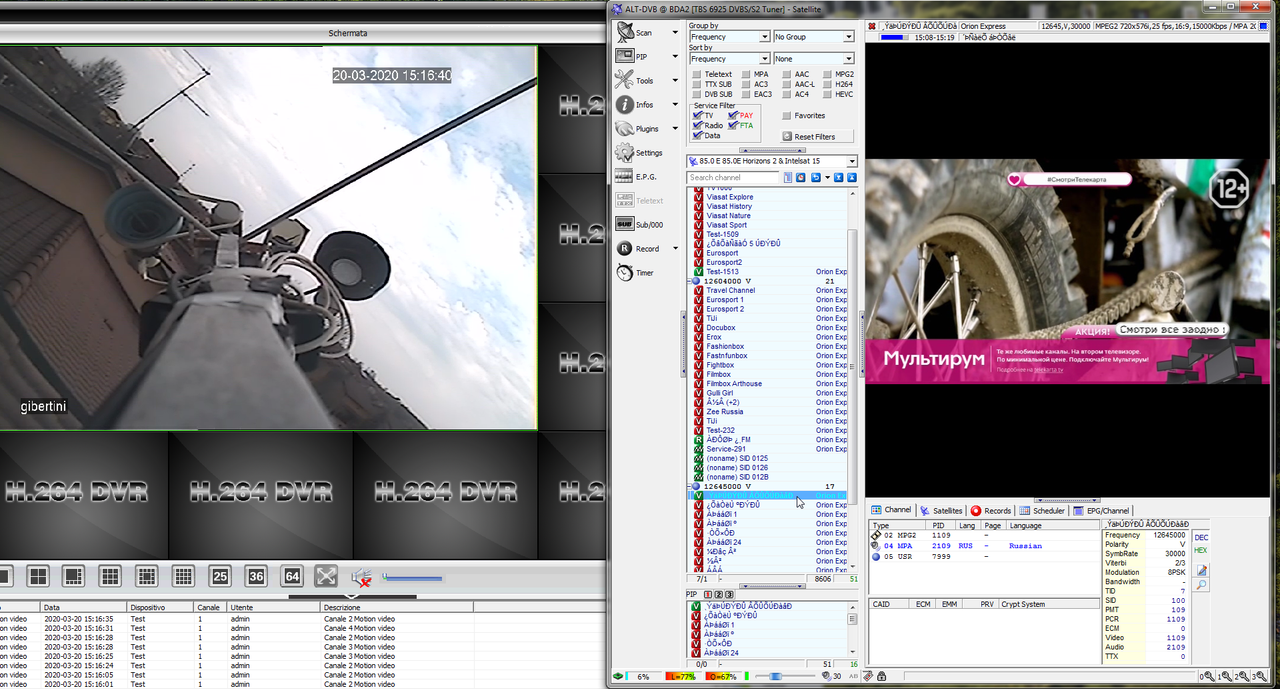The image size is (1280, 689).
Task: Select the 04 MPA Russian audio stream row
Action: coord(983,546)
